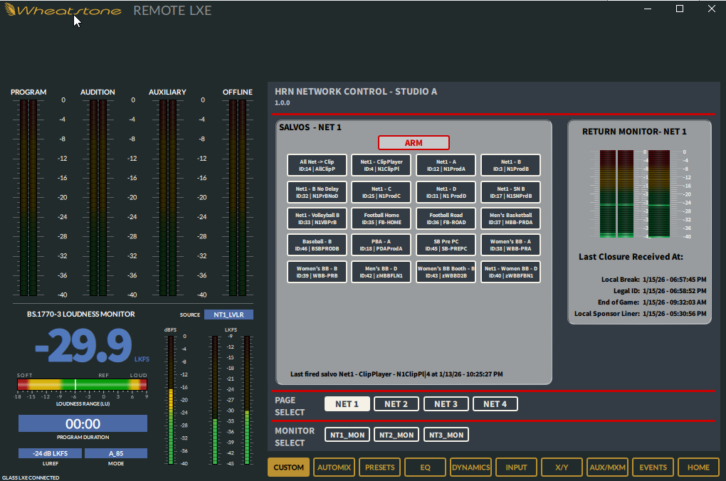This screenshot has width=726, height=481.
Task: Click the AUXILIARY level meter
Action: [168, 198]
